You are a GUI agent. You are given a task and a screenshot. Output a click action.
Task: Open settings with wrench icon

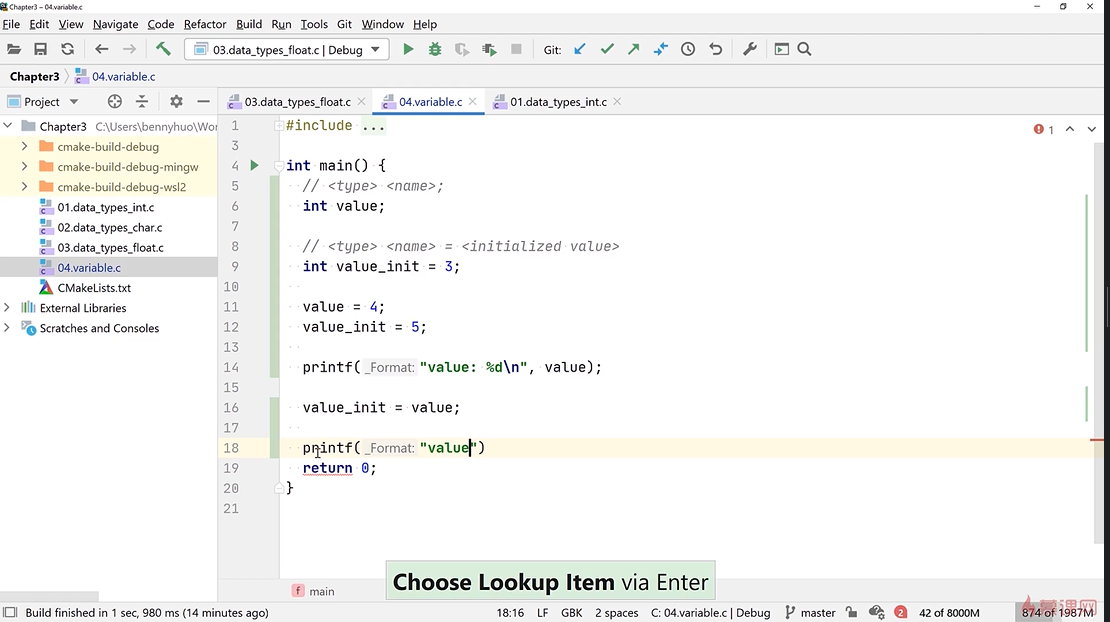pos(750,50)
